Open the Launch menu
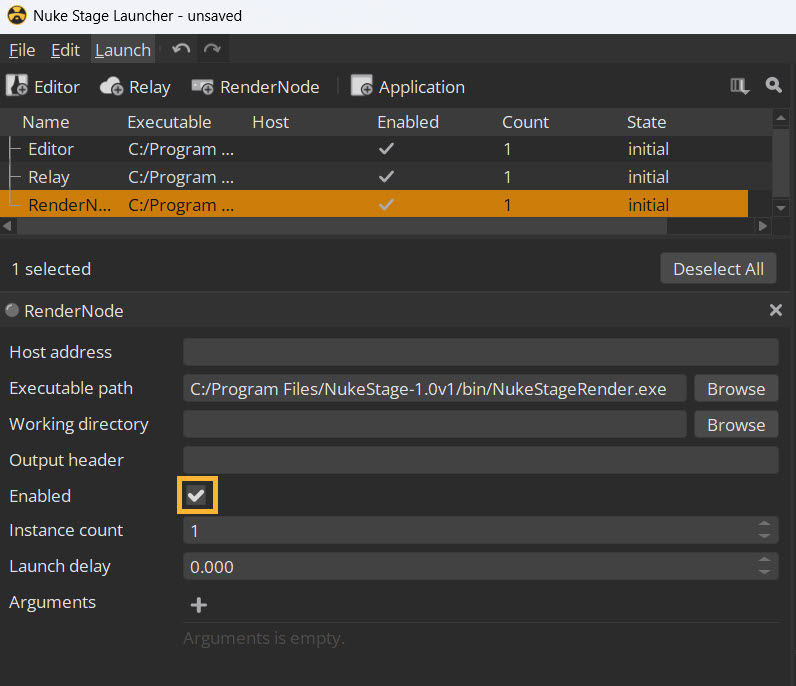Screen dimensions: 796x686 (x=122, y=50)
